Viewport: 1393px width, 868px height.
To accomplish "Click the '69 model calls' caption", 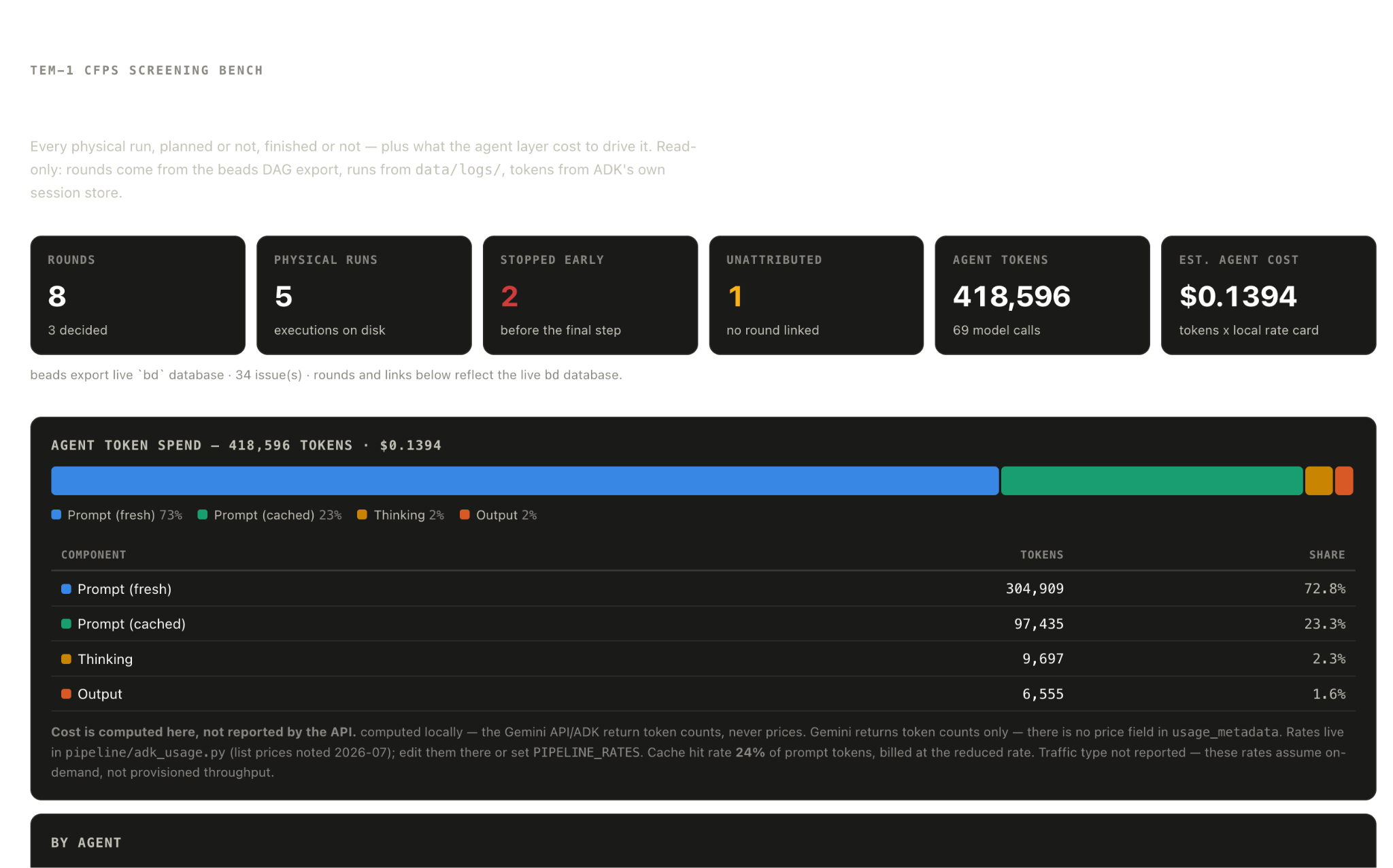I will tap(996, 330).
